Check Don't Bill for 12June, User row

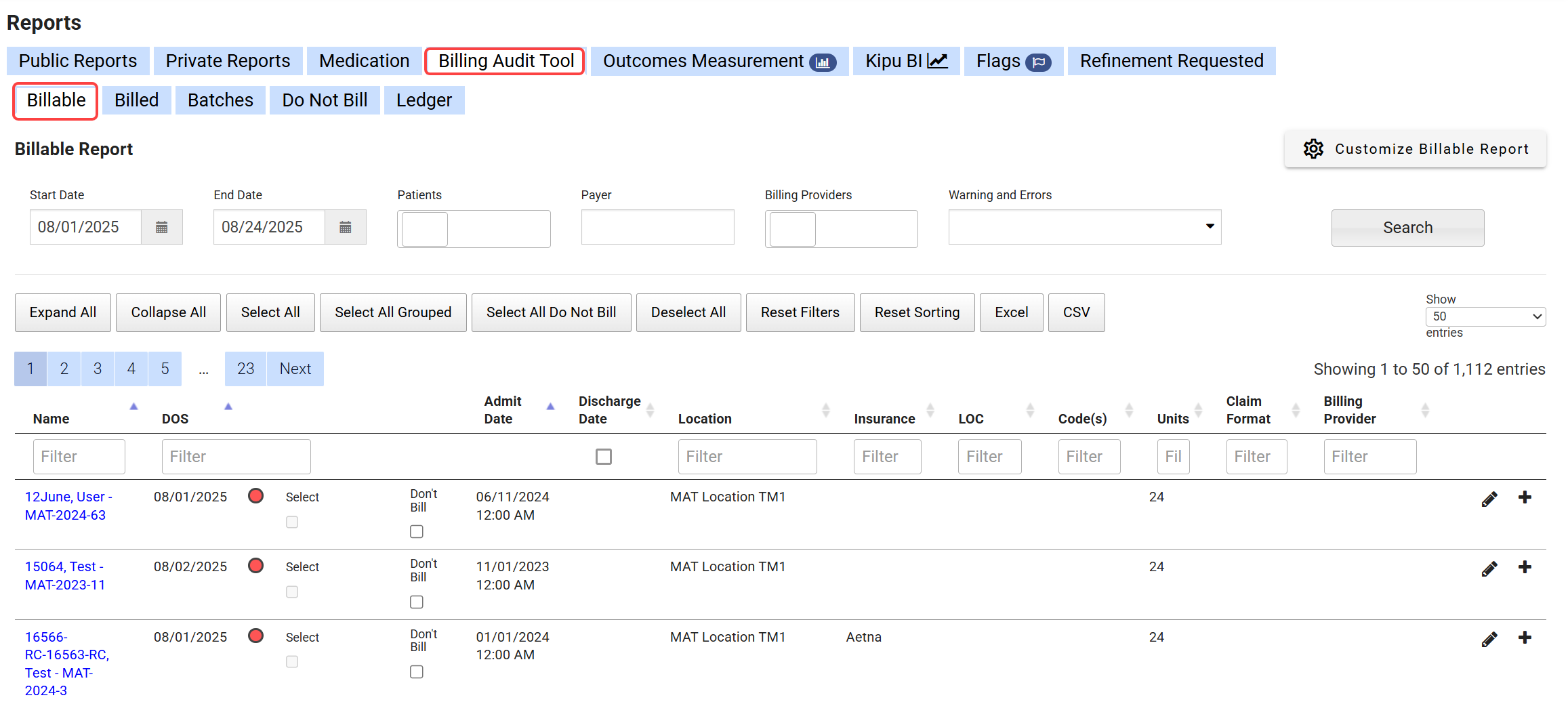pos(417,532)
